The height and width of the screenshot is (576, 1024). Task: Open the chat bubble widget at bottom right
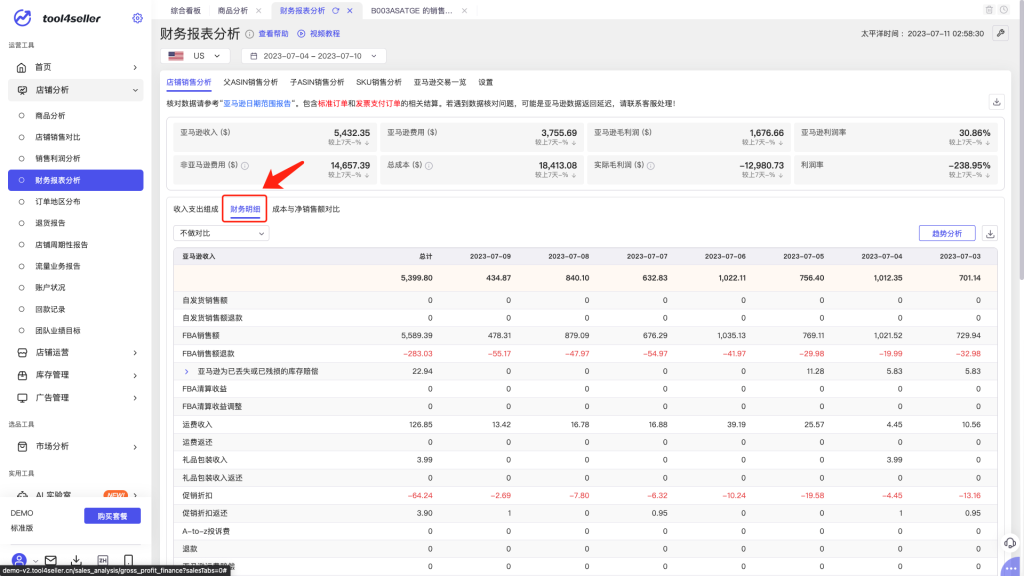1011,567
